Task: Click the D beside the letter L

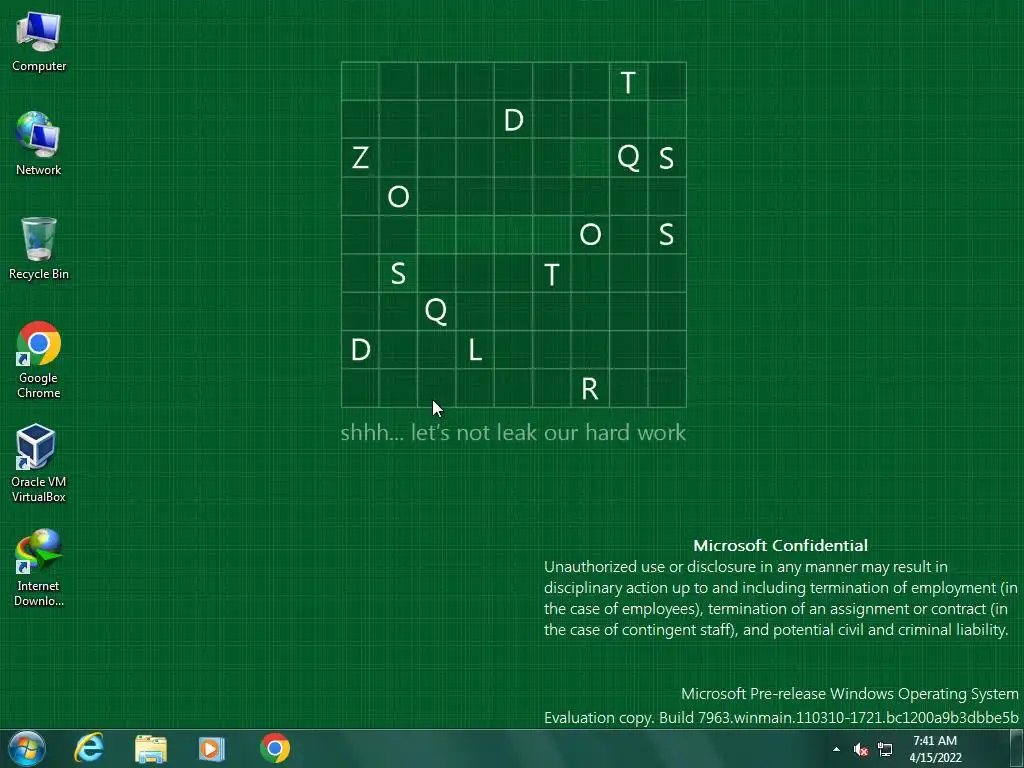Action: pyautogui.click(x=360, y=350)
